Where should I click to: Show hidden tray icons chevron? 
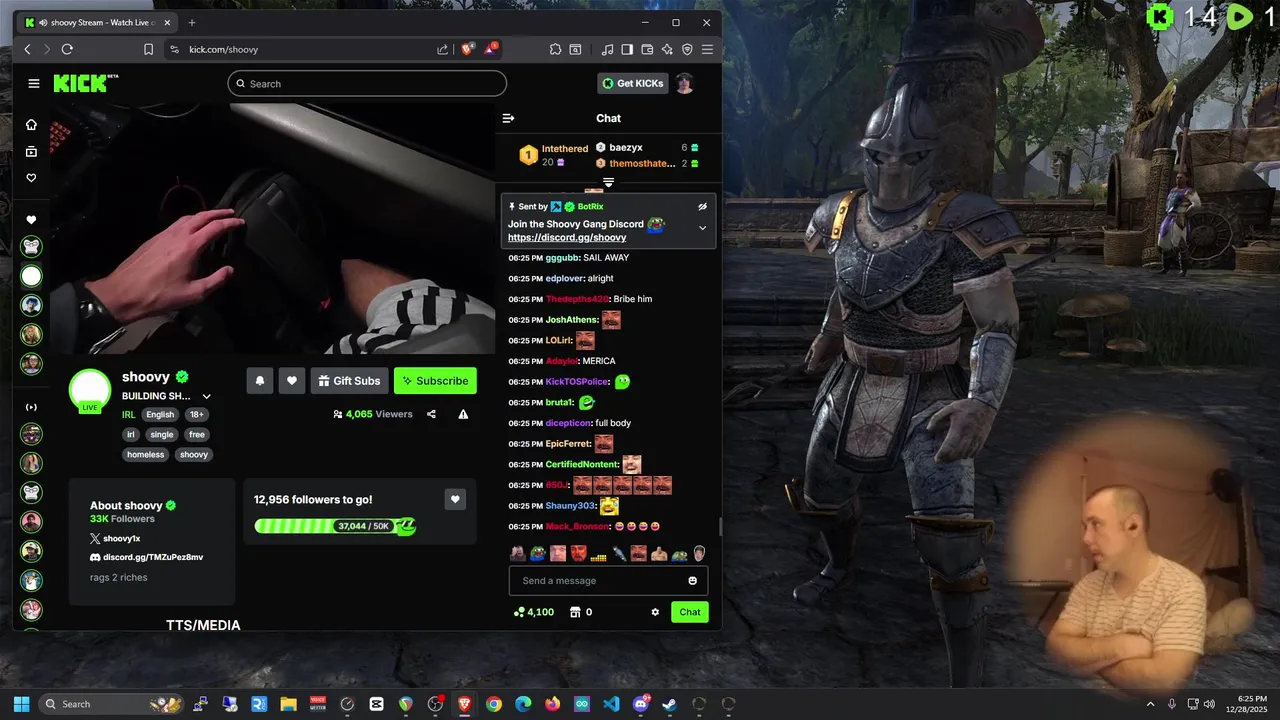[x=1150, y=704]
